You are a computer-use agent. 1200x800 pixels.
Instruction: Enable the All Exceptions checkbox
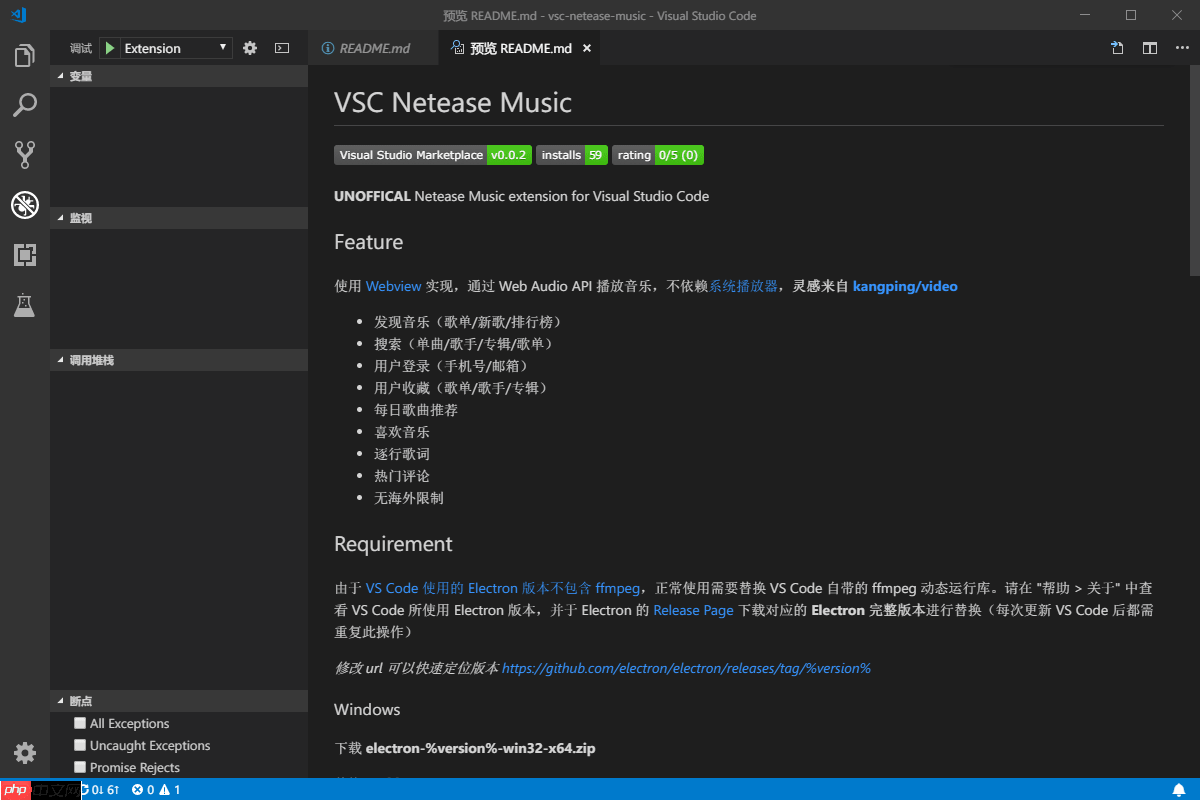tap(80, 723)
